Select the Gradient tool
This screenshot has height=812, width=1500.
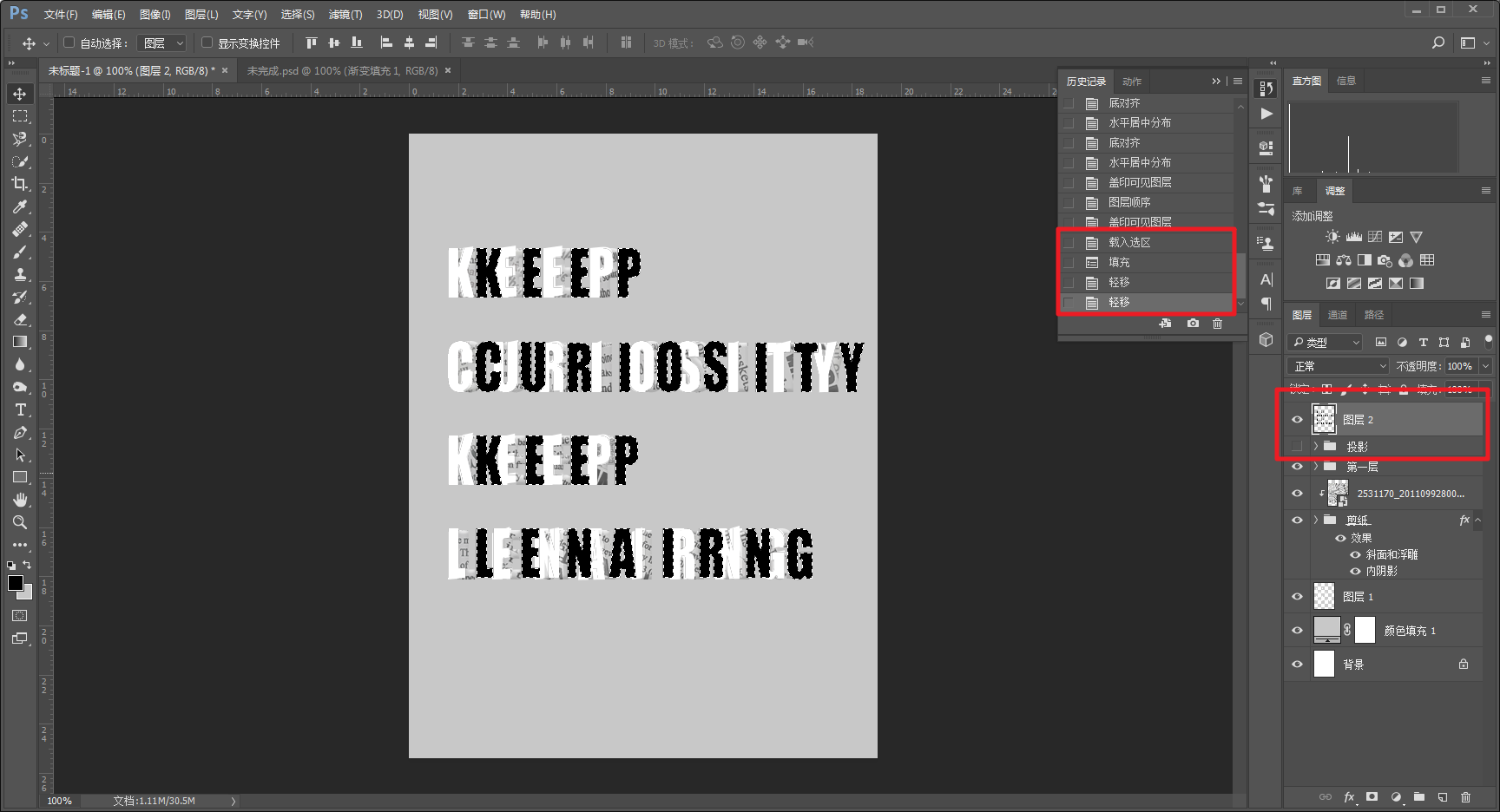click(x=20, y=342)
